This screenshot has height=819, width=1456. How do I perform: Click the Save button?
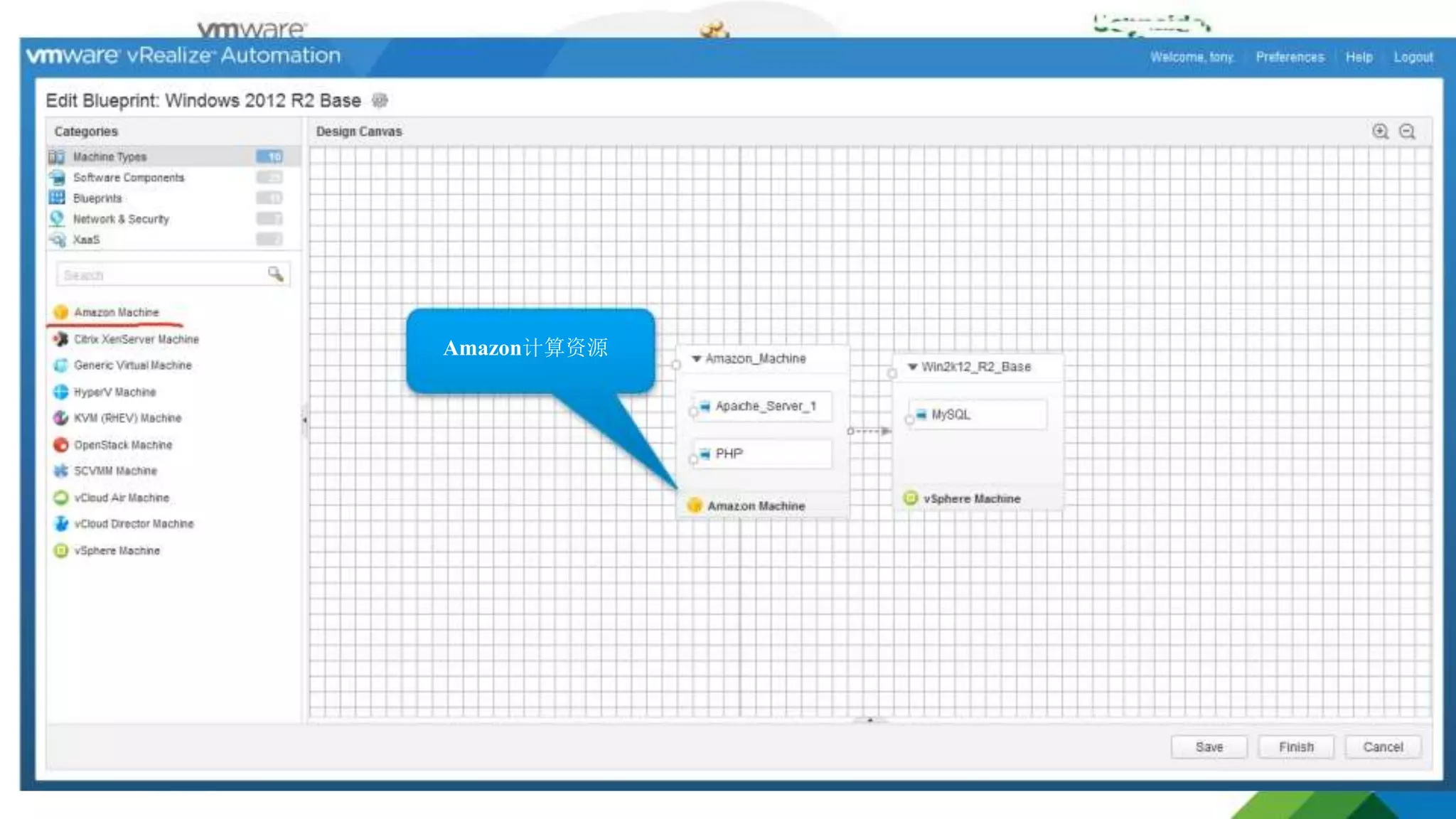click(1209, 747)
